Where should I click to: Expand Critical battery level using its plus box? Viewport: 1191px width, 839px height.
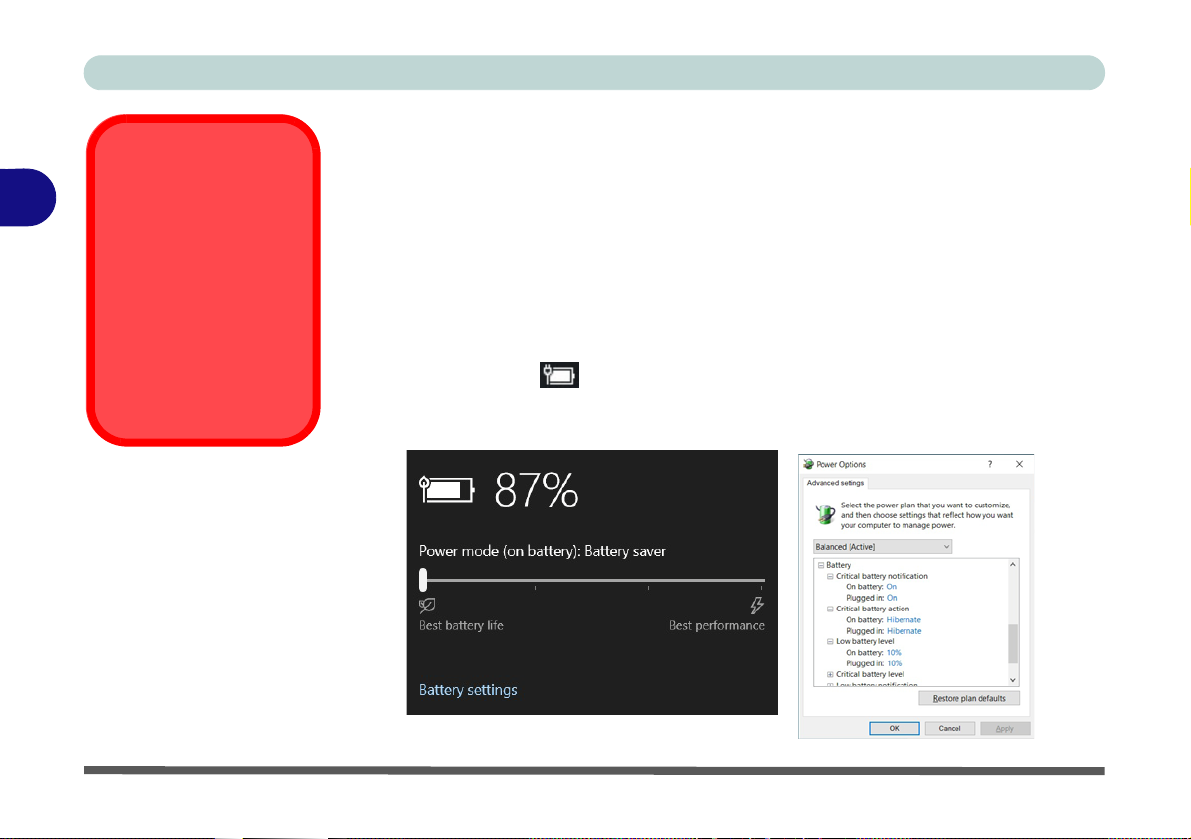click(x=830, y=674)
